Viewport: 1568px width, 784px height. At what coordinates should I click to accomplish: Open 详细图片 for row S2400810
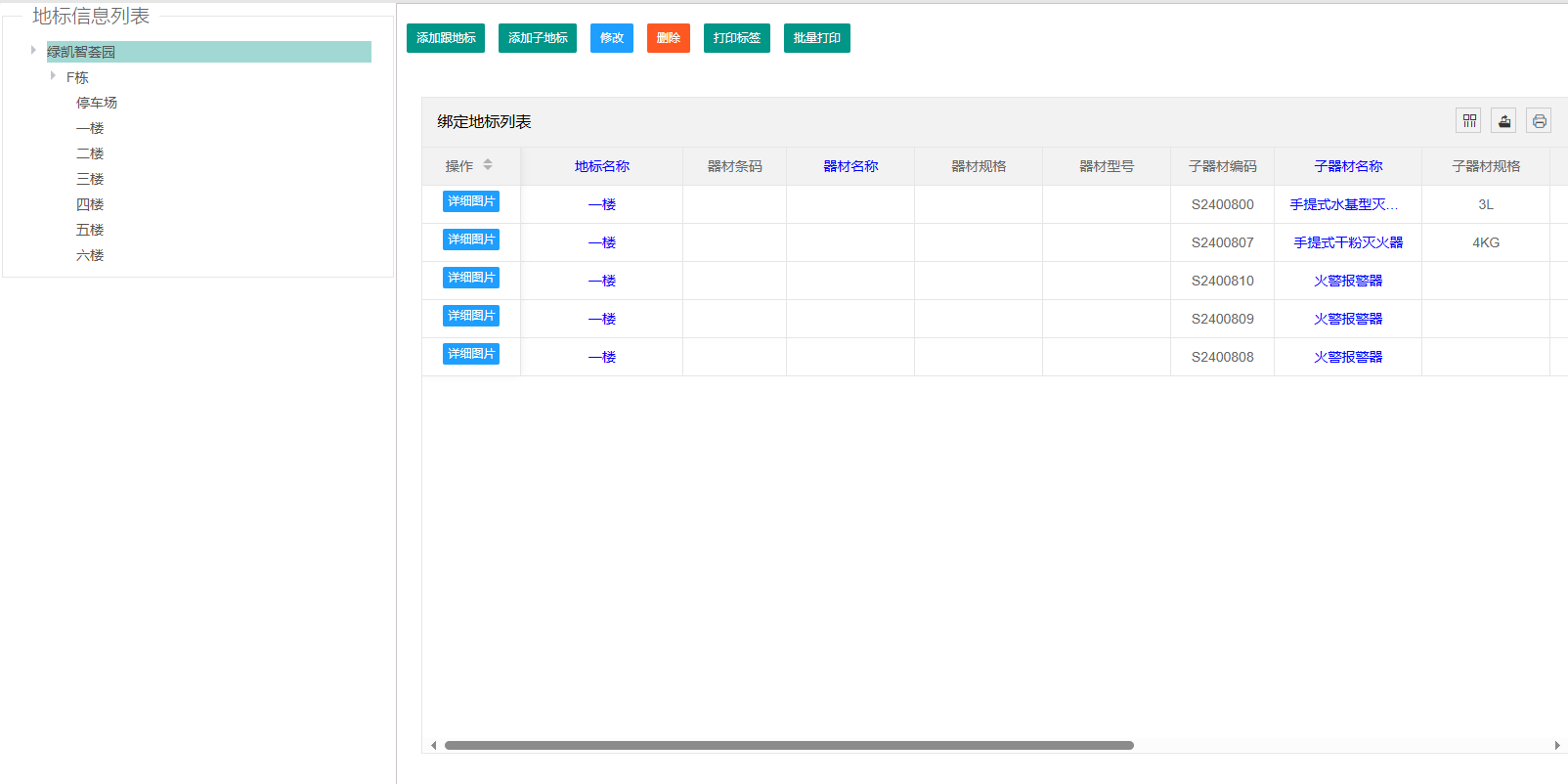tap(471, 278)
